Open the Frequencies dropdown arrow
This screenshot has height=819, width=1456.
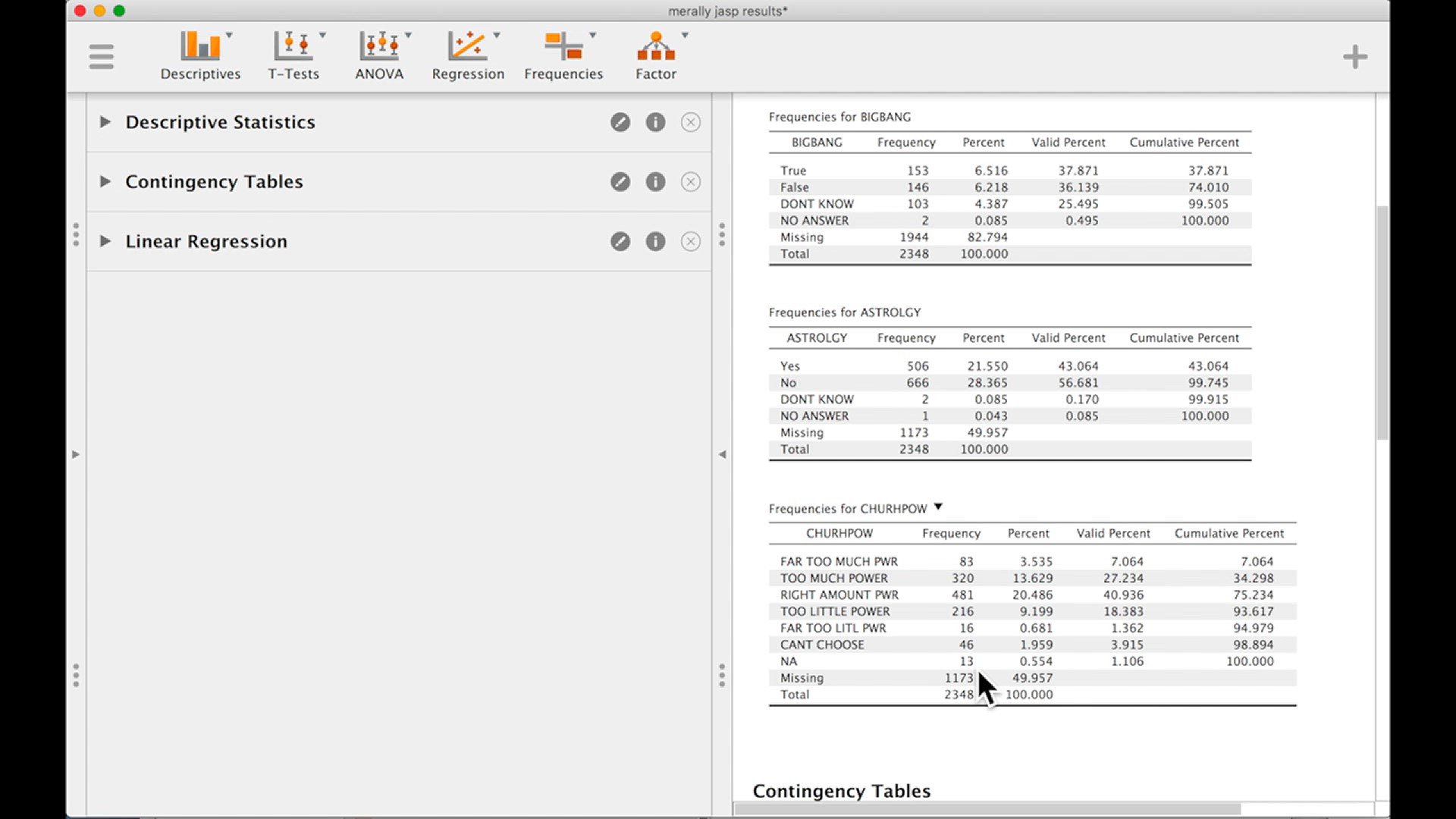(593, 36)
